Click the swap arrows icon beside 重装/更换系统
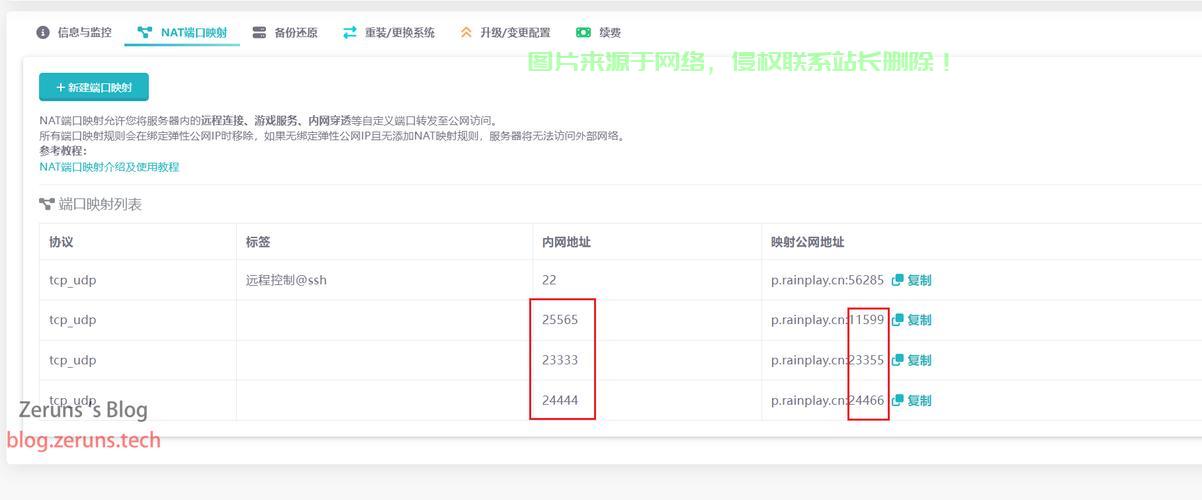This screenshot has height=500, width=1202. coord(350,32)
